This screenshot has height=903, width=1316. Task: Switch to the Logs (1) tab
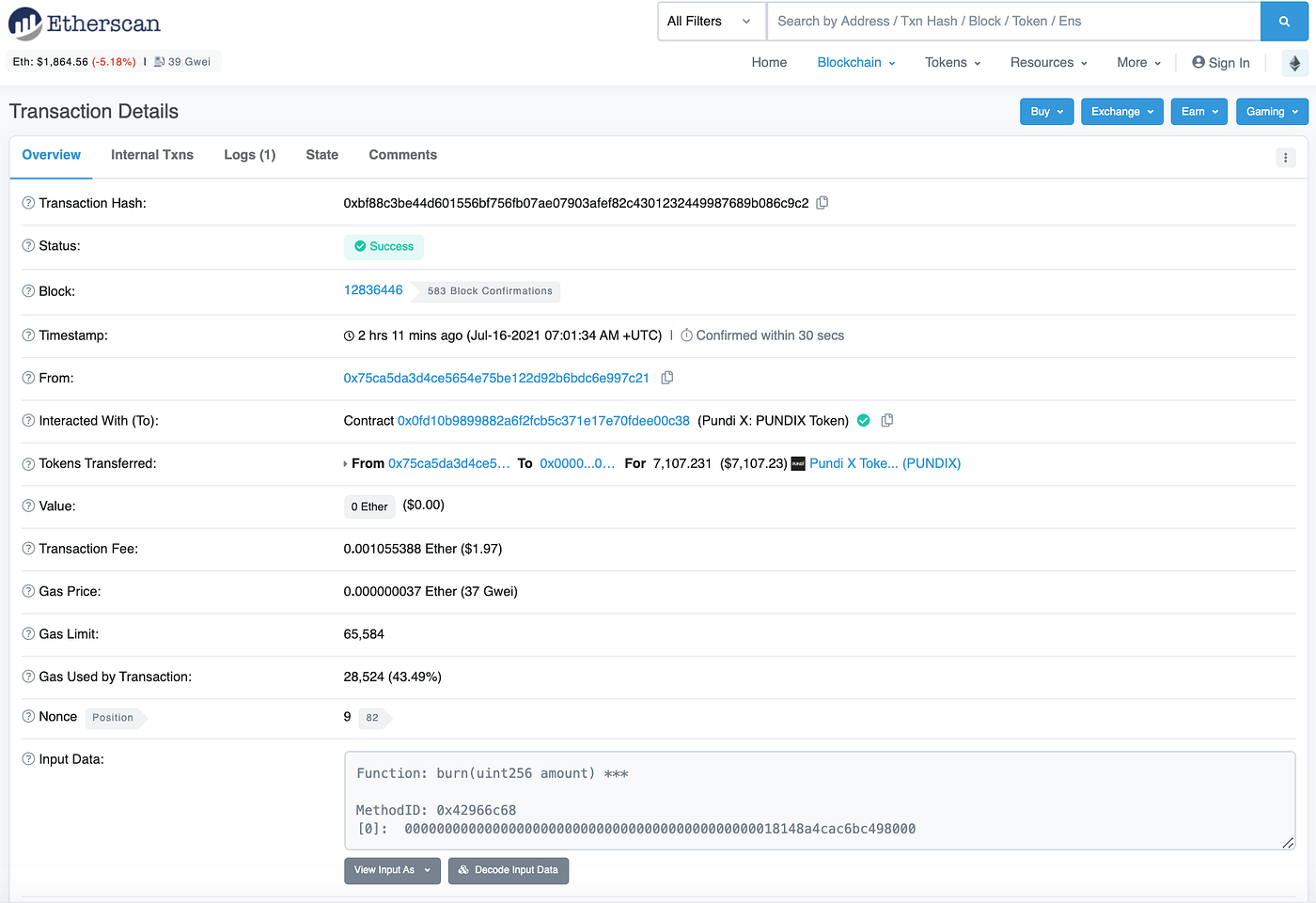tap(249, 154)
